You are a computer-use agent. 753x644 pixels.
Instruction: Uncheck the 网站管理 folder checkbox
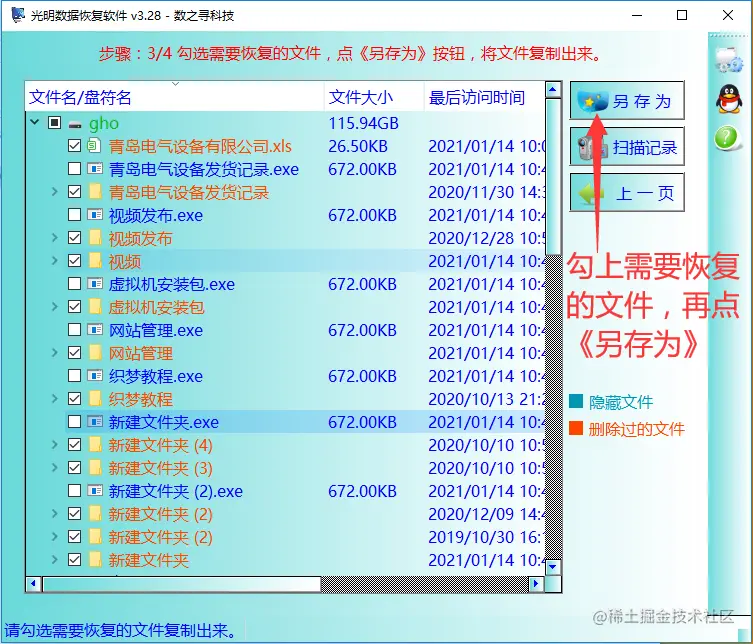pos(74,353)
